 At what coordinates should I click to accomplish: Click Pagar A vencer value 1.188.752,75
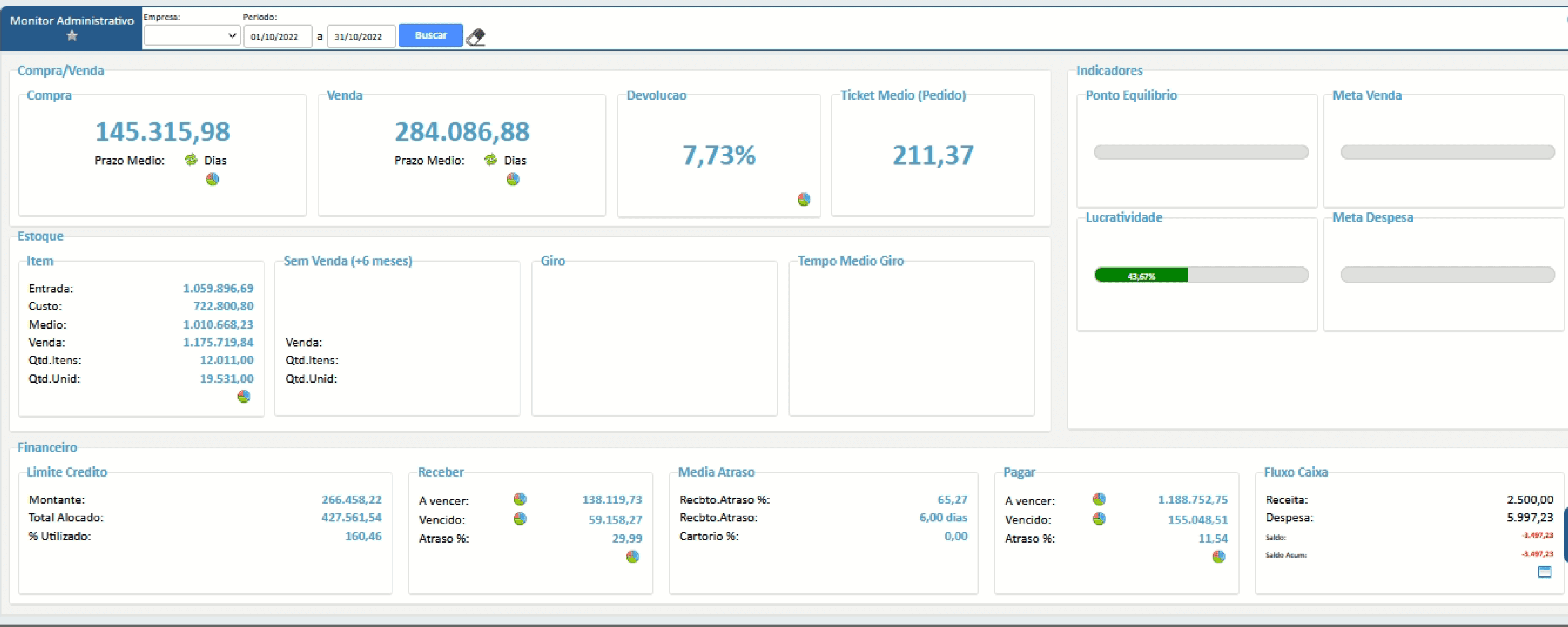[x=1193, y=499]
